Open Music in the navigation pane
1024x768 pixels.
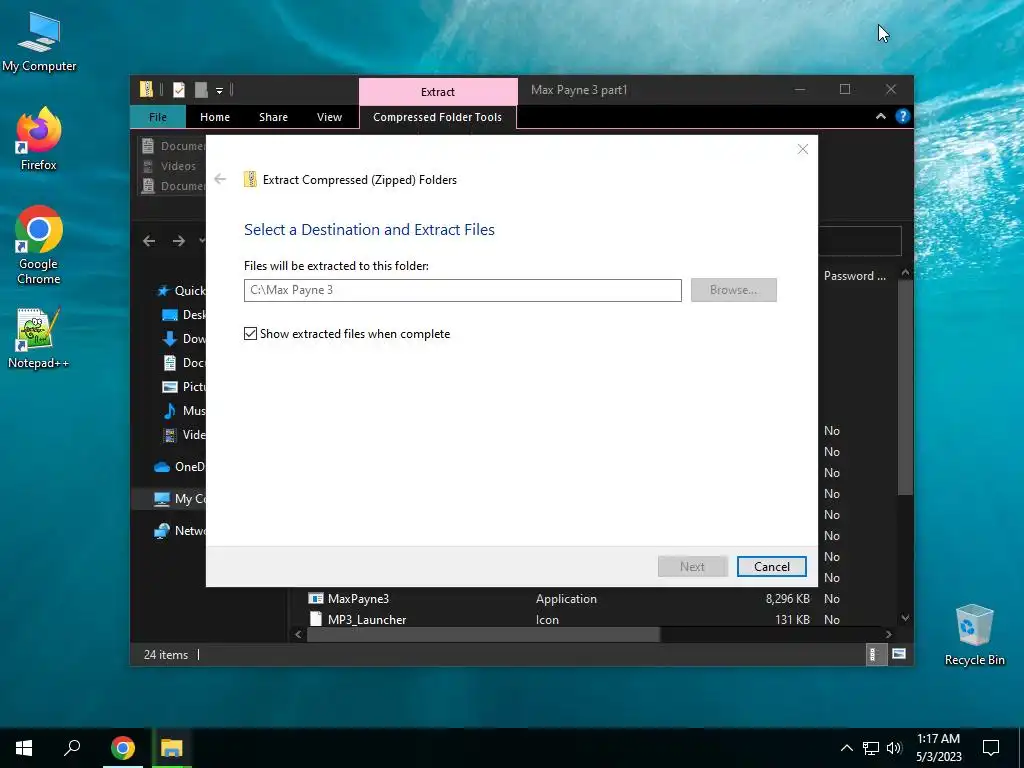click(x=184, y=410)
